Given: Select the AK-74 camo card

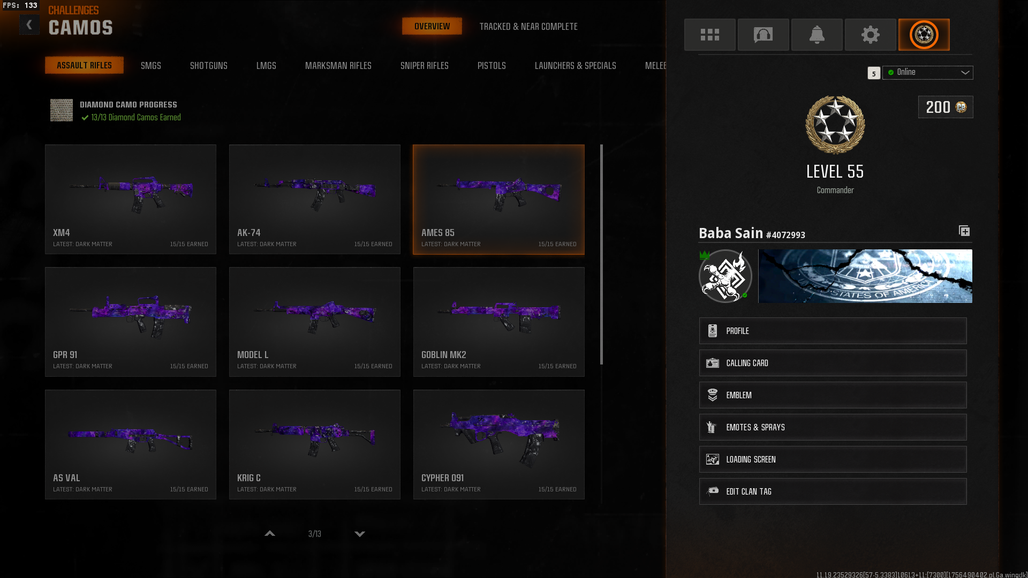Looking at the screenshot, I should pyautogui.click(x=315, y=199).
